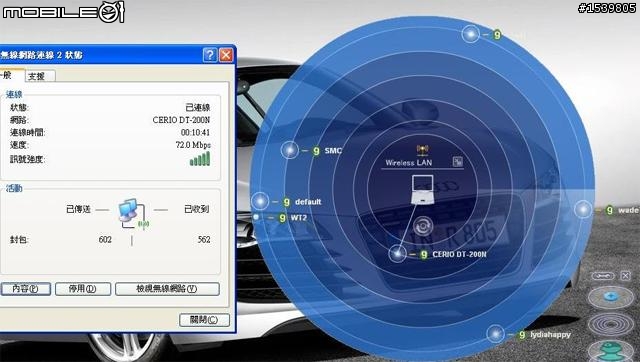The height and width of the screenshot is (362, 640).
Task: Close the radar widget with its X icon
Action: [625, 276]
